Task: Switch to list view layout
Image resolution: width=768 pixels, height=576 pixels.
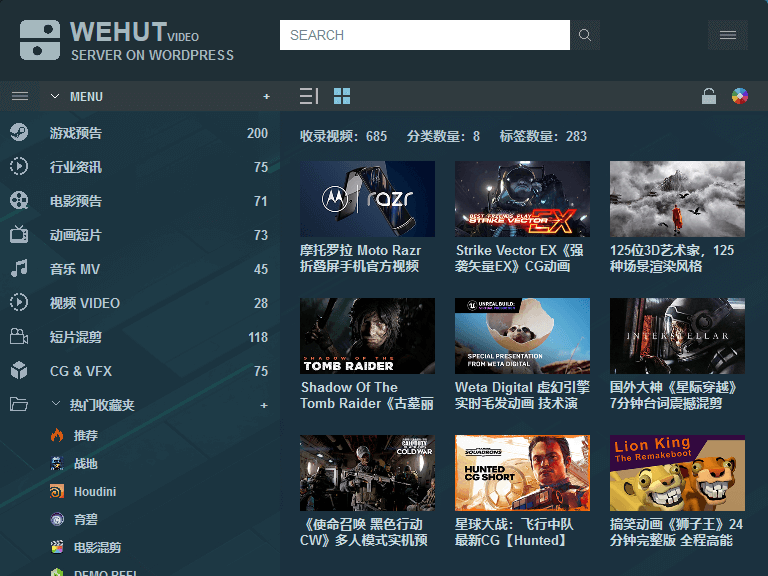Action: [x=309, y=96]
